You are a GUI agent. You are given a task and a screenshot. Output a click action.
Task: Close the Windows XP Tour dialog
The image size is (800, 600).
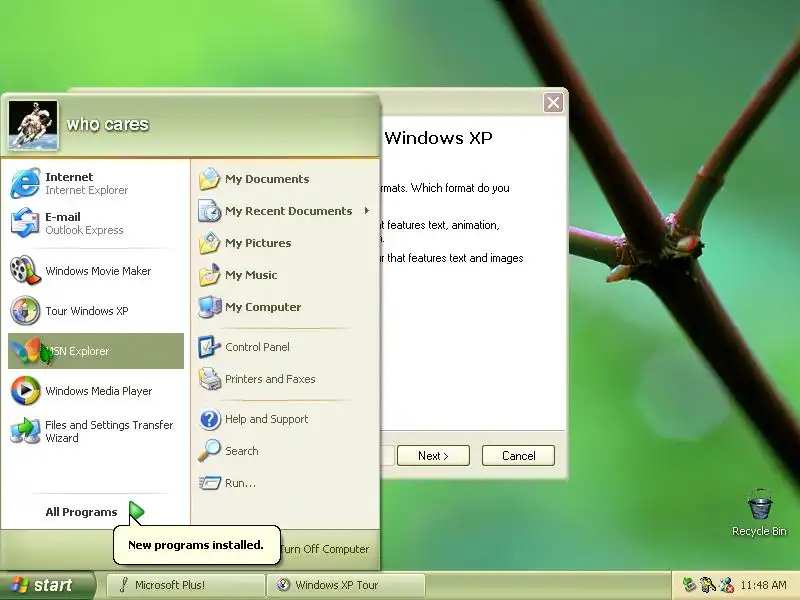click(553, 103)
